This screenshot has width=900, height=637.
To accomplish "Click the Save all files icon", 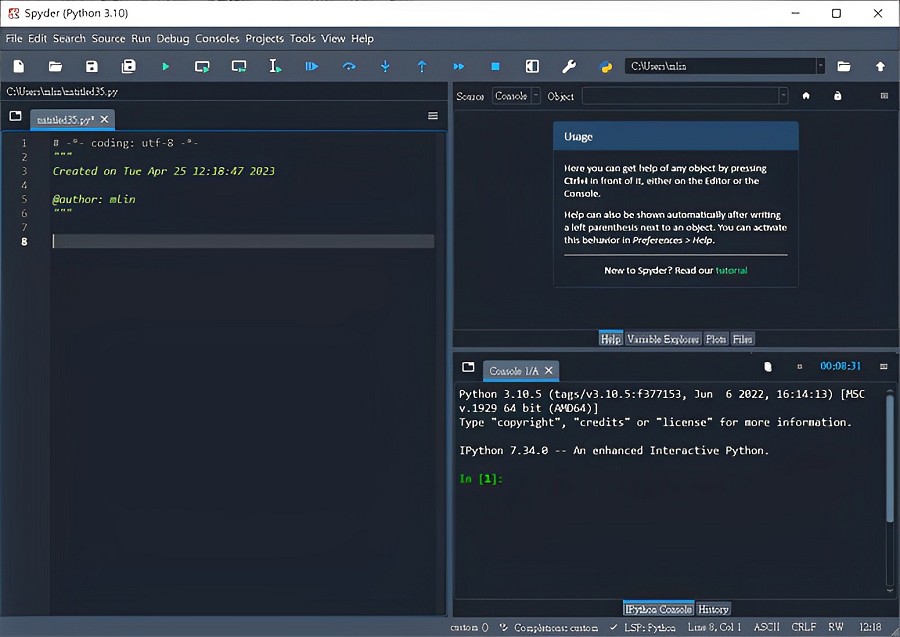I will click(129, 66).
